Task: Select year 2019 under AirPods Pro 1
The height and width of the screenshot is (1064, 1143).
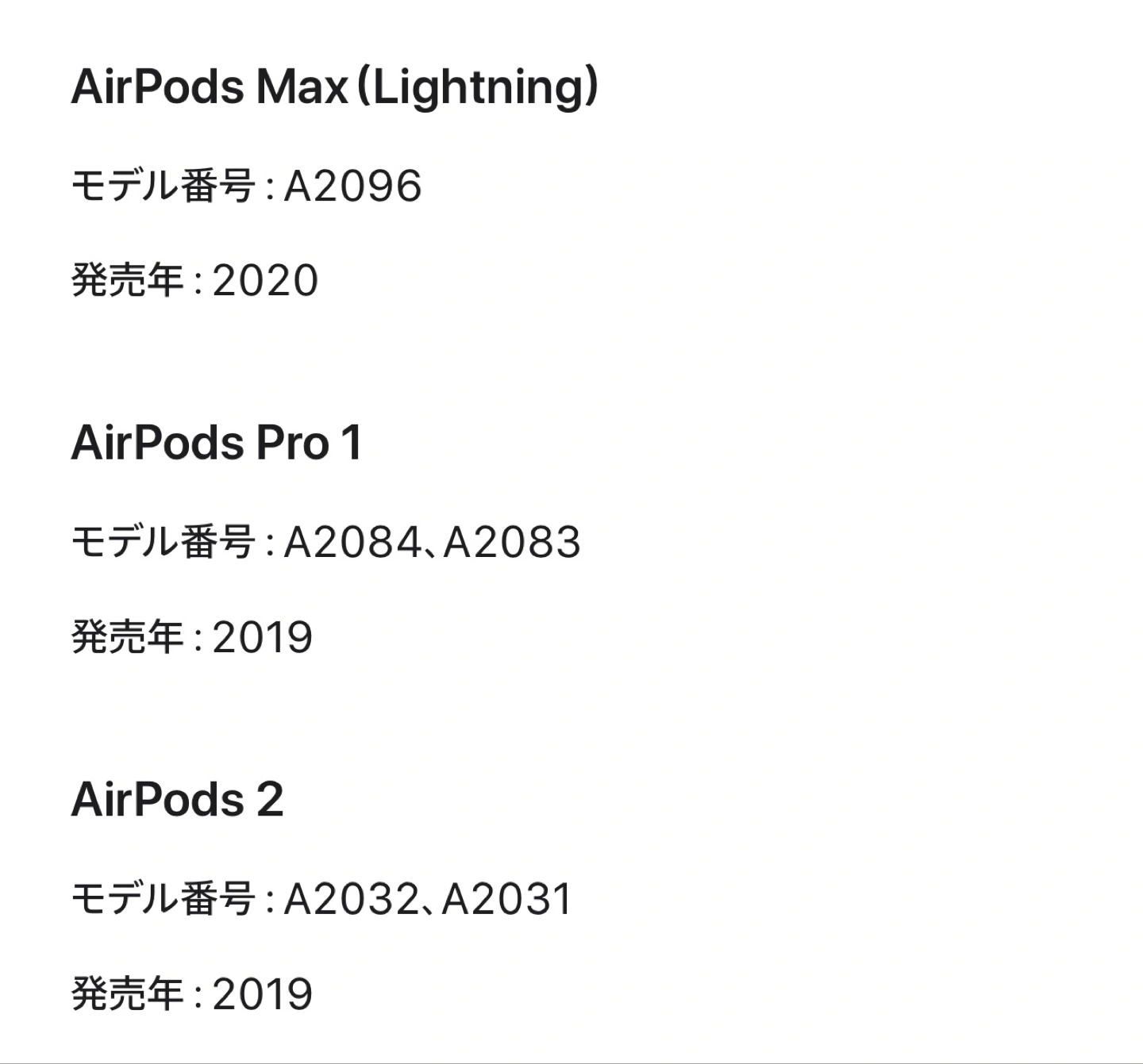Action: (263, 637)
